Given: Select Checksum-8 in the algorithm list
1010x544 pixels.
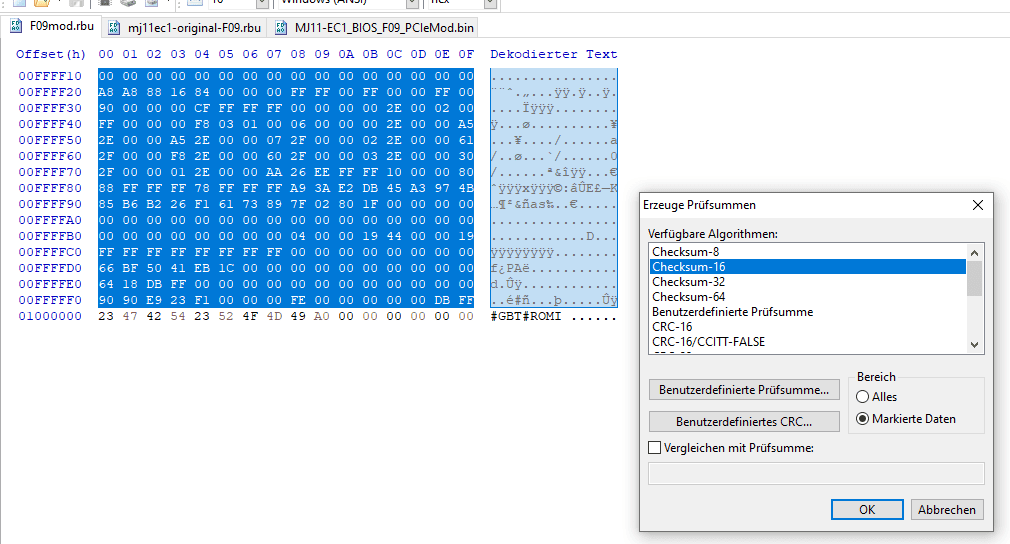Looking at the screenshot, I should click(807, 252).
